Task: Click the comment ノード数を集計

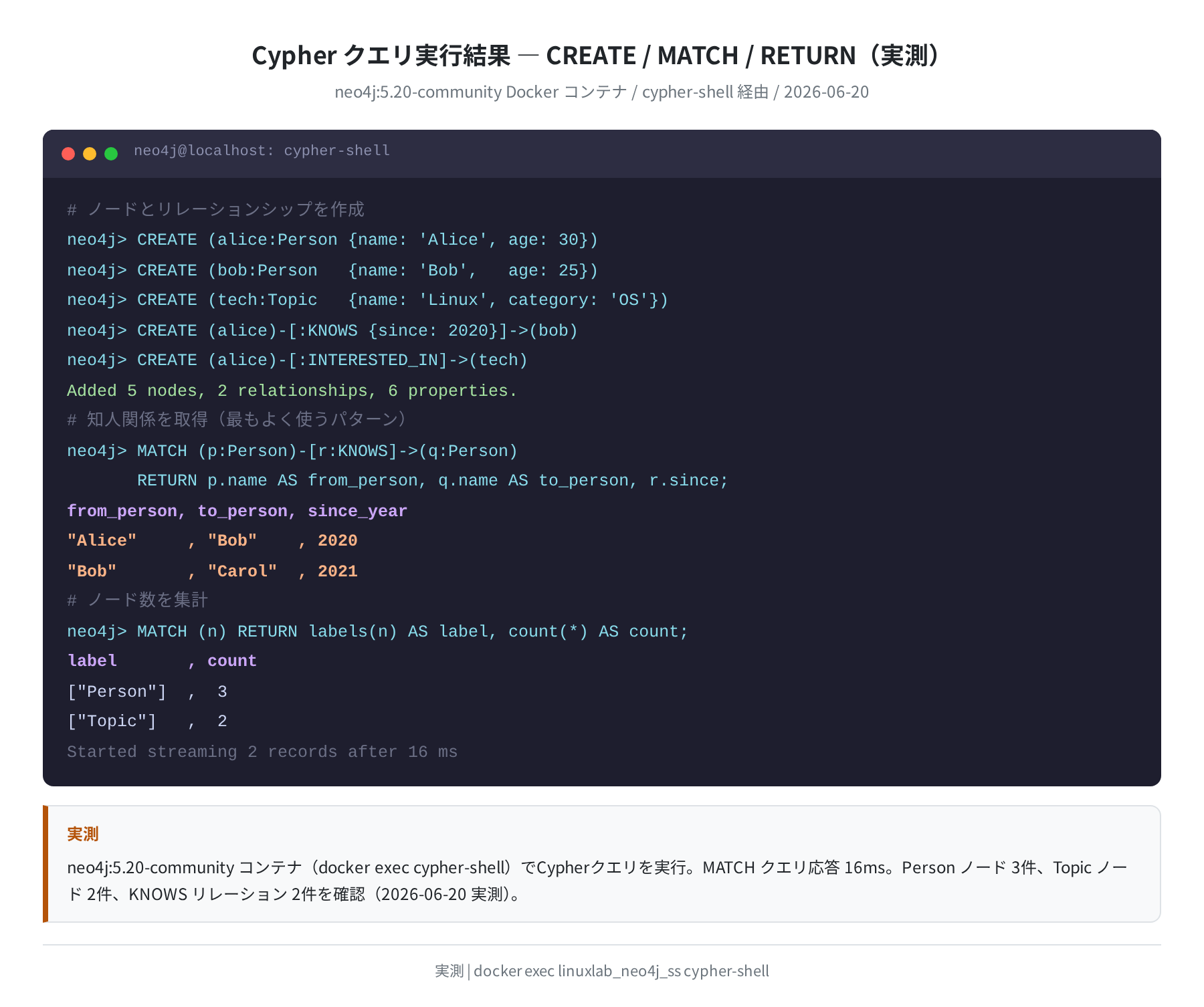Action: pos(137,600)
